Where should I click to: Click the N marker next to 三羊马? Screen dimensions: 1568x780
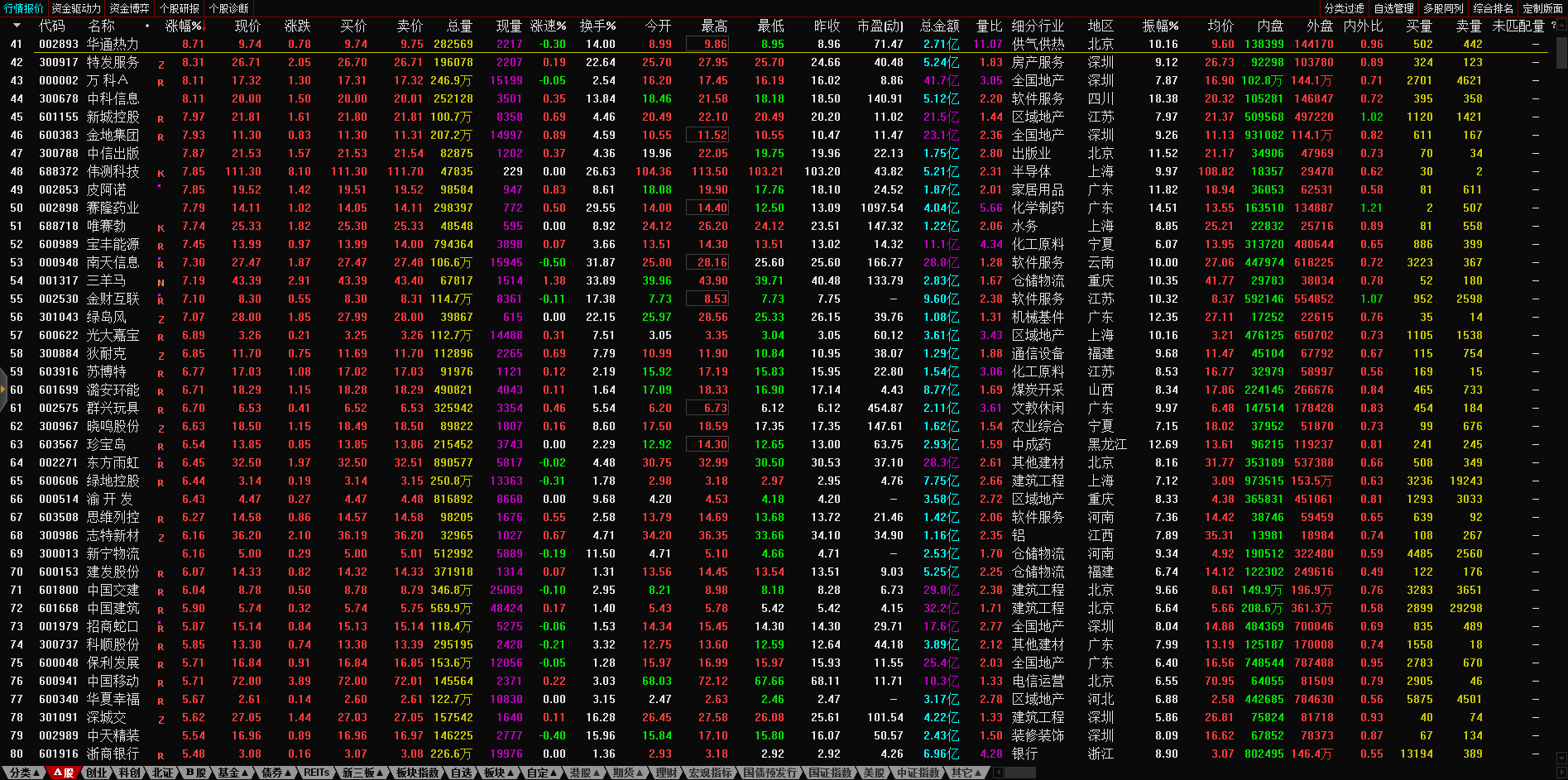click(x=161, y=283)
